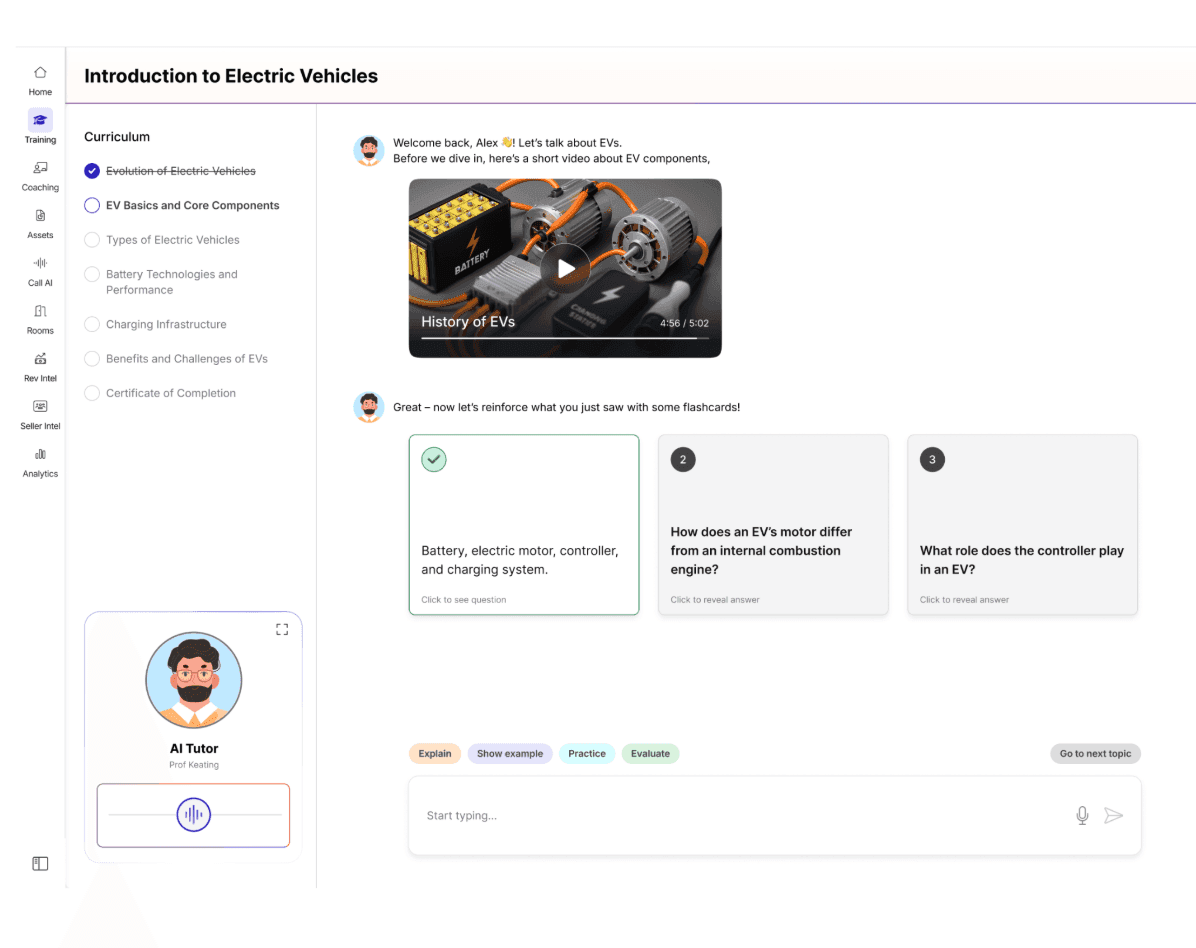Select EV Basics and Core Components circle
Screen dimensions: 1196x948
click(x=92, y=206)
